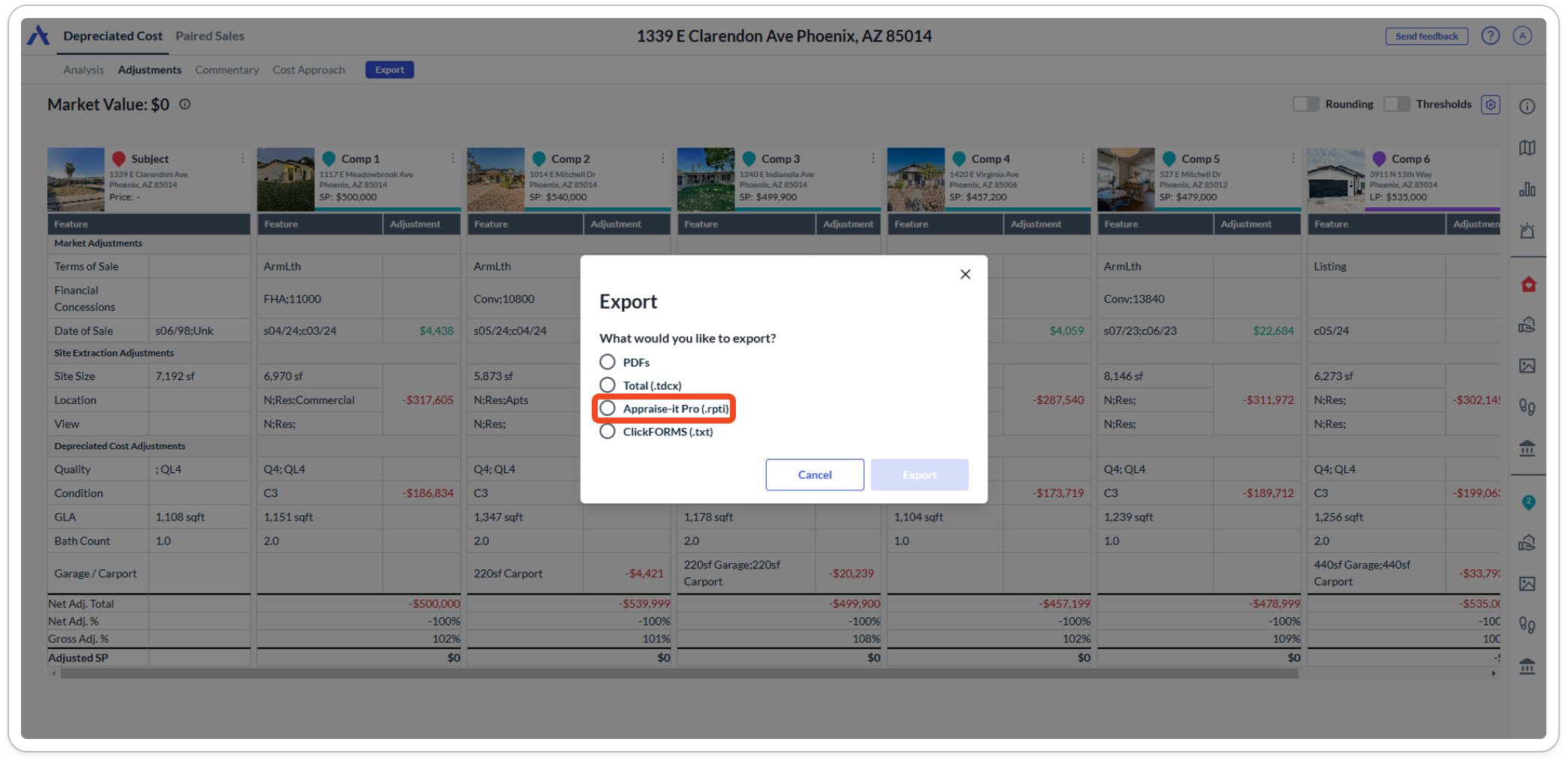Open Comp 4 three-dot menu
Screen dimensions: 1568x763
pyautogui.click(x=1082, y=158)
